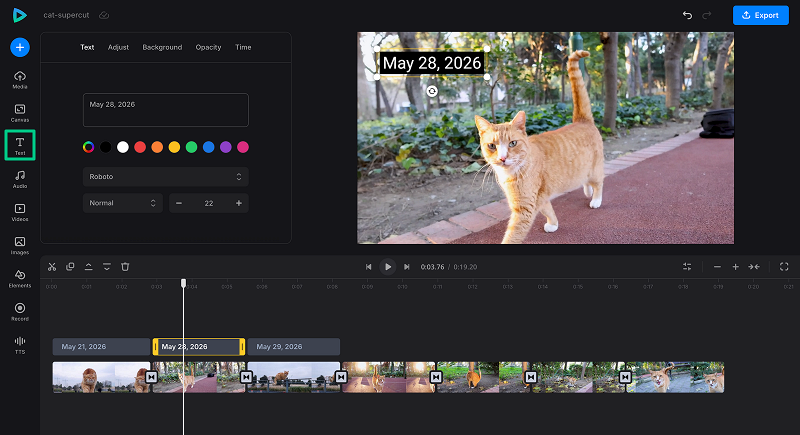
Task: Undo the last action
Action: point(687,15)
